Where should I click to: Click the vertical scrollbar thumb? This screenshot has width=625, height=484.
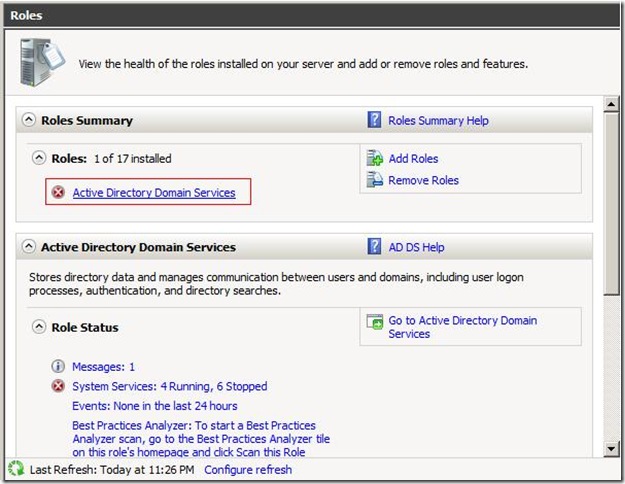[x=611, y=204]
